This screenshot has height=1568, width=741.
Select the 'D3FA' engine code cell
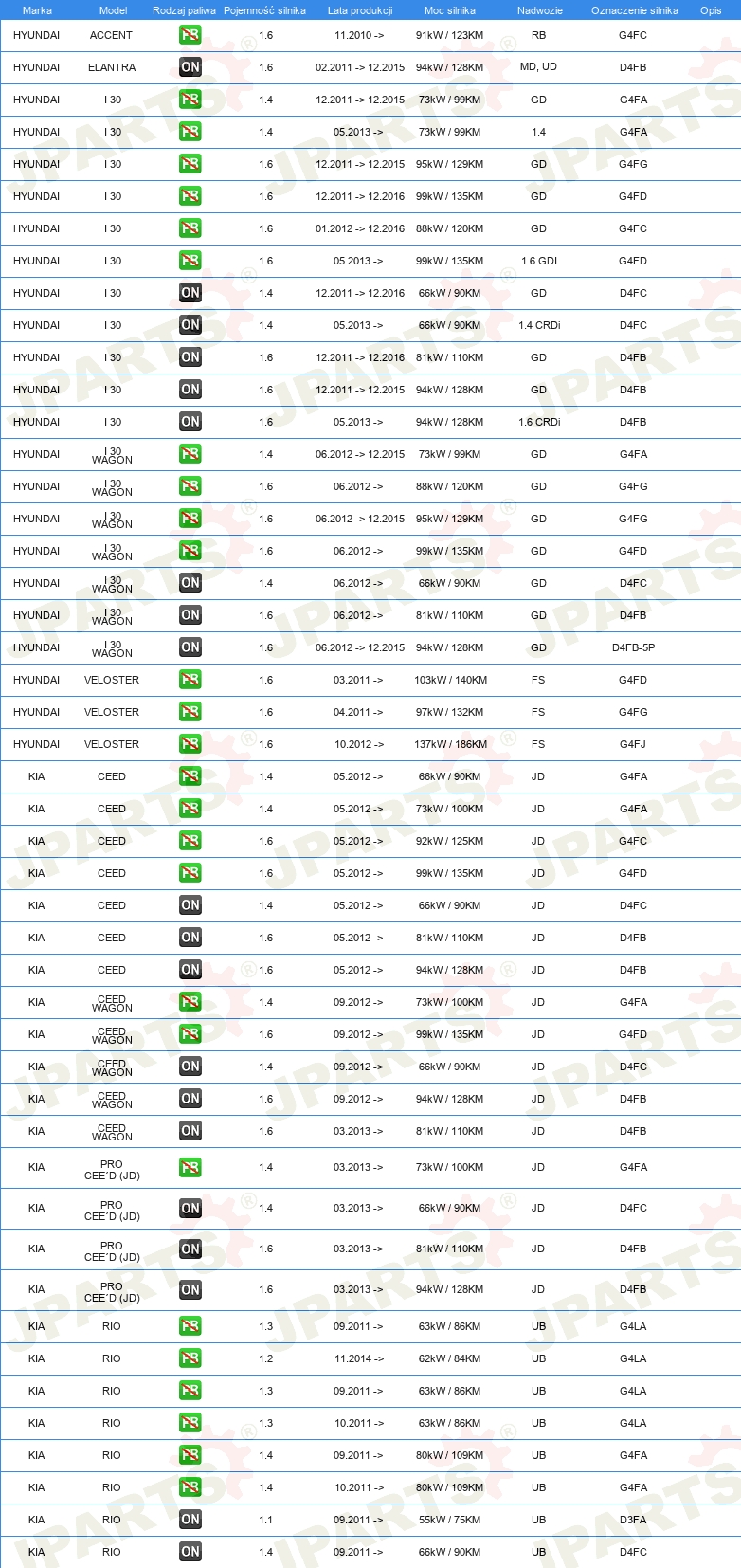(633, 1520)
